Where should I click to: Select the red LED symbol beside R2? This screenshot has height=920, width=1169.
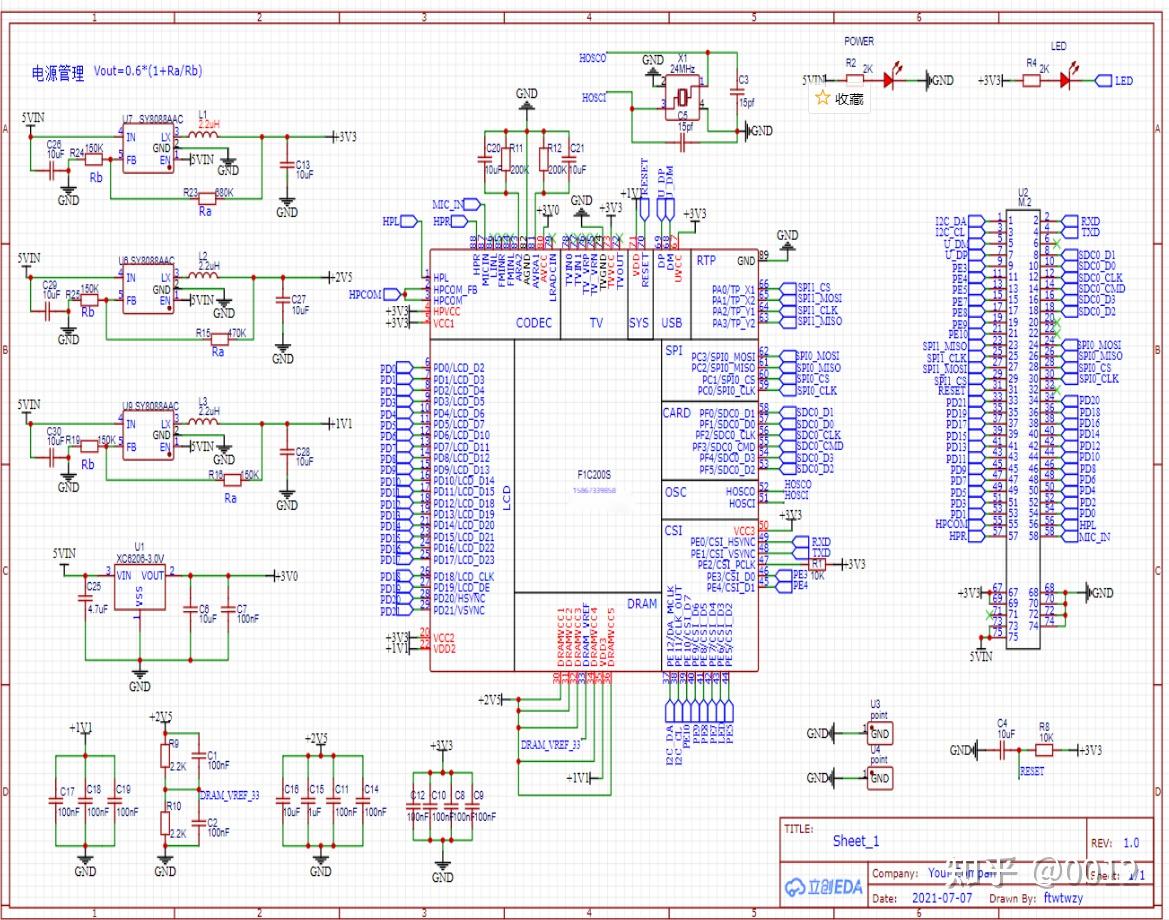889,79
